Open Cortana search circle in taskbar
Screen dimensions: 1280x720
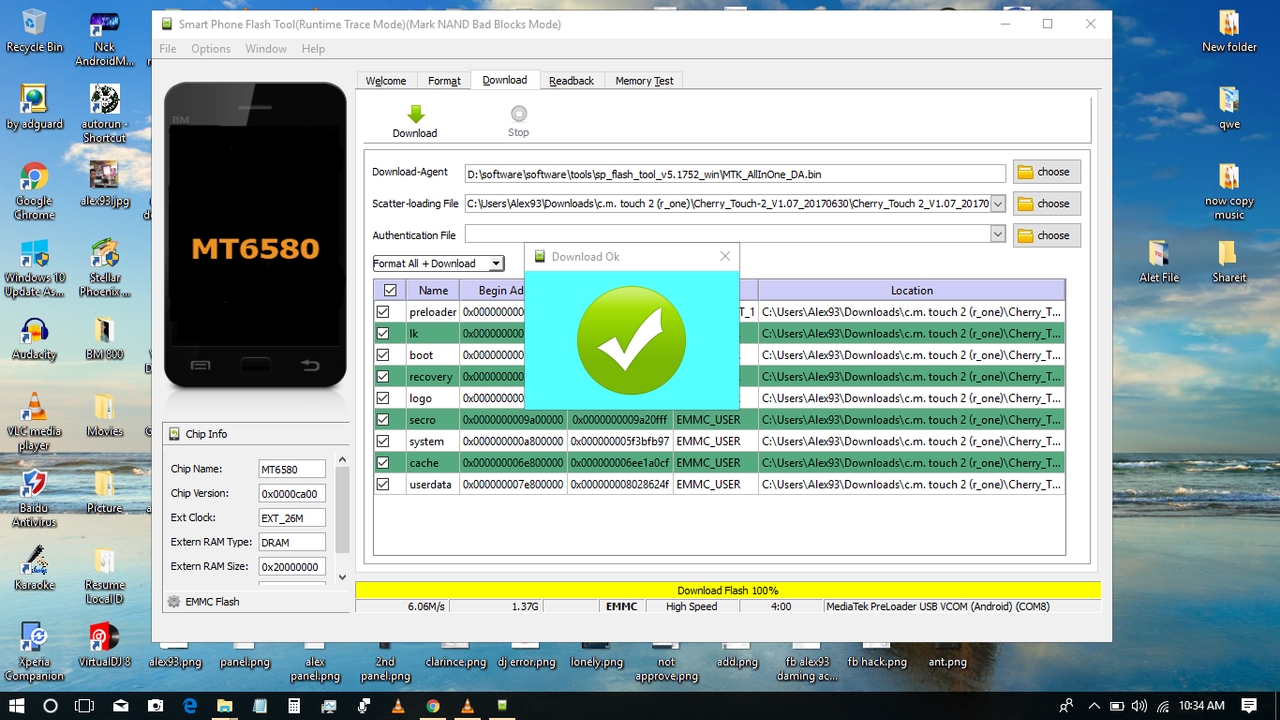coord(52,705)
